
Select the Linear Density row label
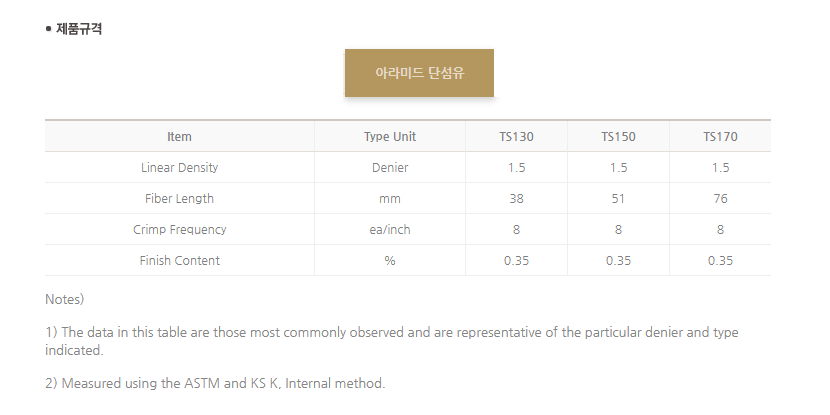click(x=179, y=167)
